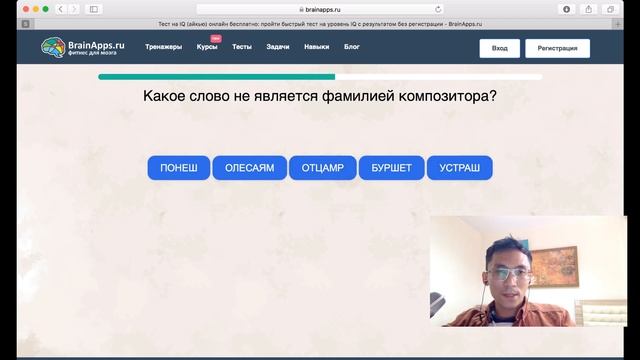Click the Вход button
This screenshot has width=640, height=360.
(x=500, y=48)
